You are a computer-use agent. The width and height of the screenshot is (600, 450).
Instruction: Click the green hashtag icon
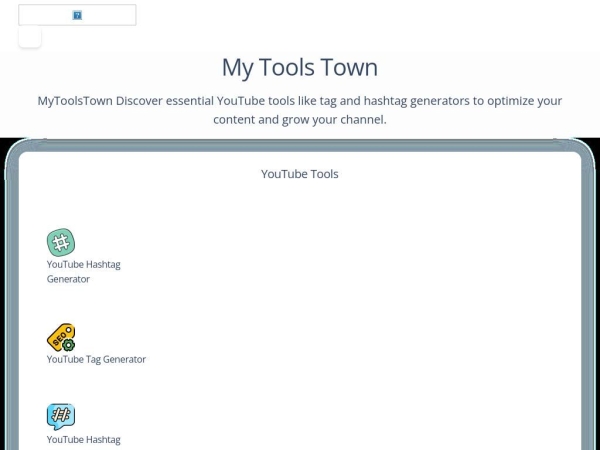[x=61, y=242]
